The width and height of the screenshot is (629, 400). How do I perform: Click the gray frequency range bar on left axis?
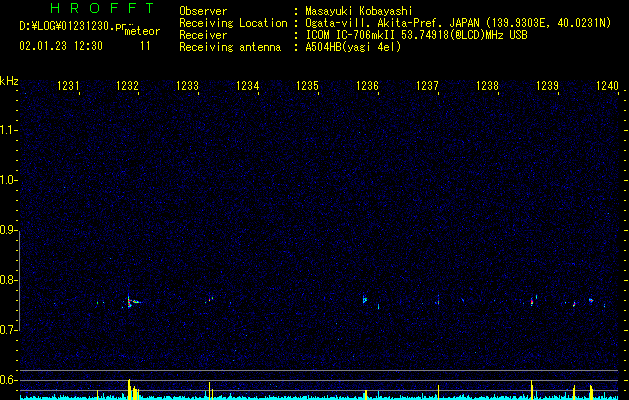point(19,281)
